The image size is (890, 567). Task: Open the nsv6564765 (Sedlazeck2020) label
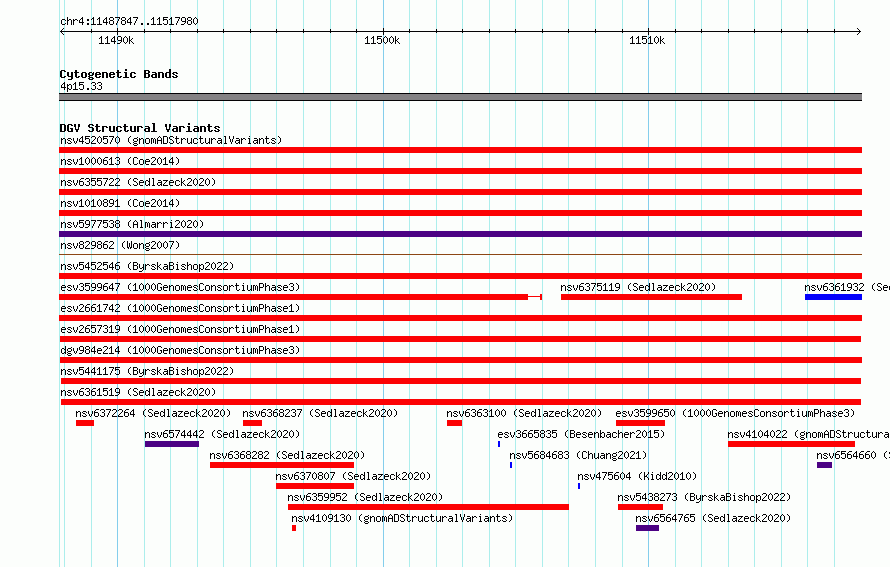(713, 518)
